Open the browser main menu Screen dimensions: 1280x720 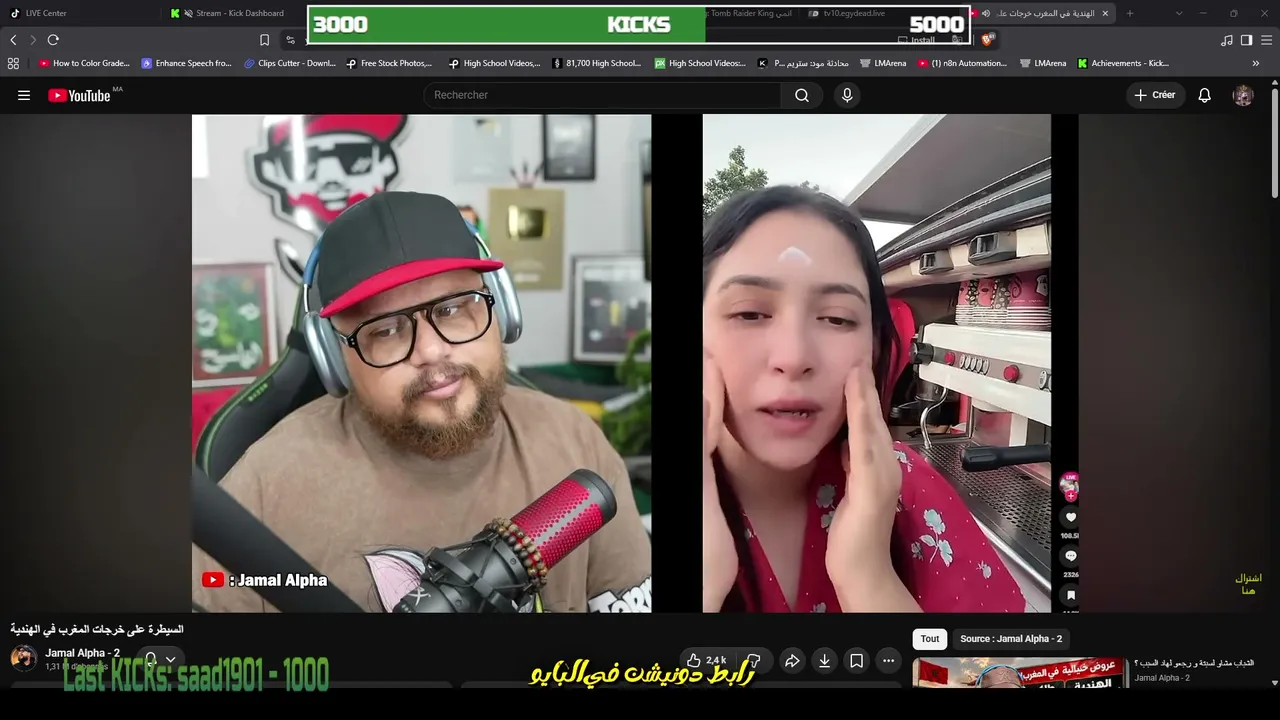click(1267, 40)
